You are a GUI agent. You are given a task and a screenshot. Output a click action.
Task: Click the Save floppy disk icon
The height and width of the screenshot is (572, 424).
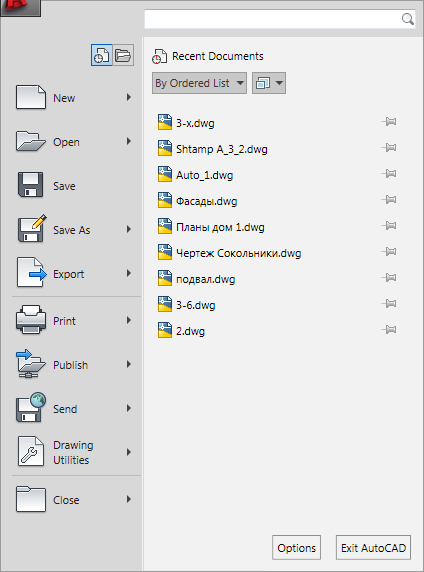point(31,185)
